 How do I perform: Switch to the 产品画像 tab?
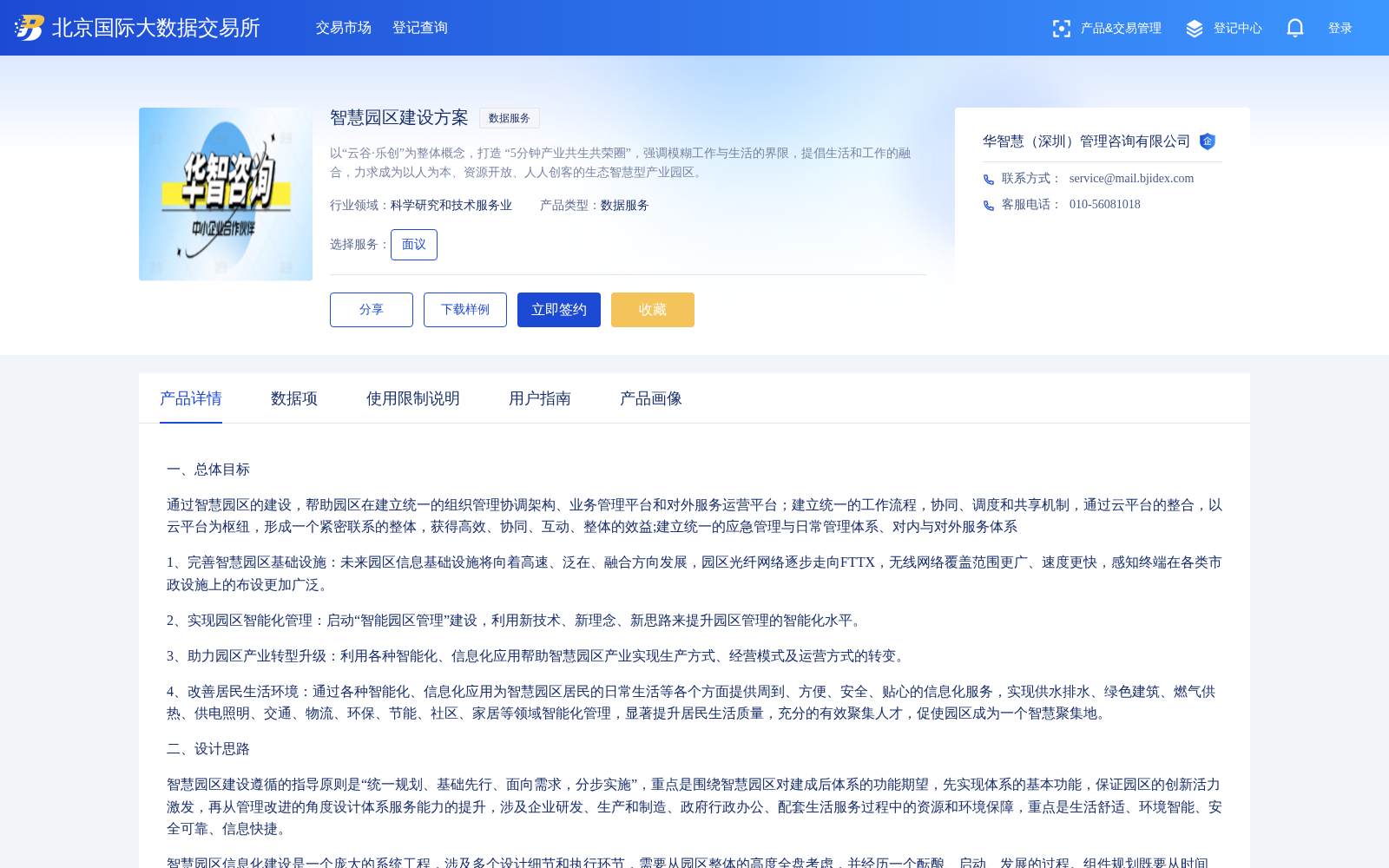point(651,398)
